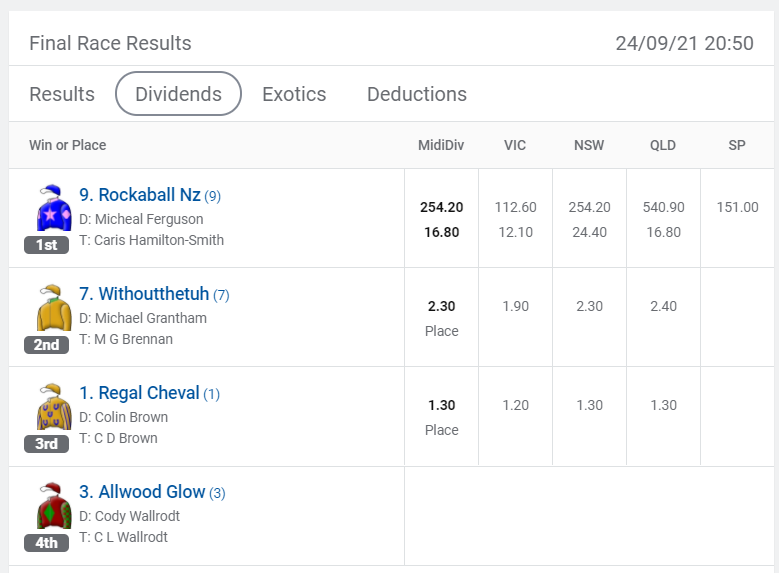Select the Dividends tab

178,94
